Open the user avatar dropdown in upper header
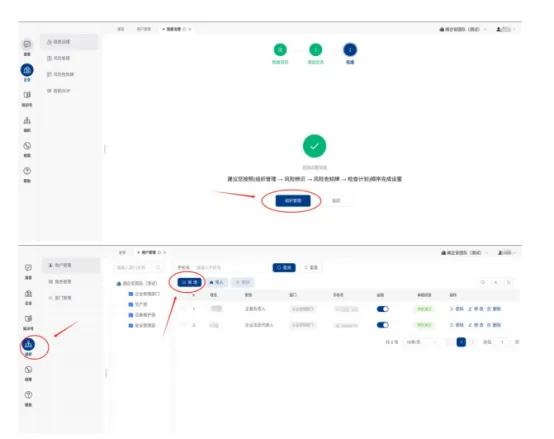The image size is (554, 439). point(505,29)
